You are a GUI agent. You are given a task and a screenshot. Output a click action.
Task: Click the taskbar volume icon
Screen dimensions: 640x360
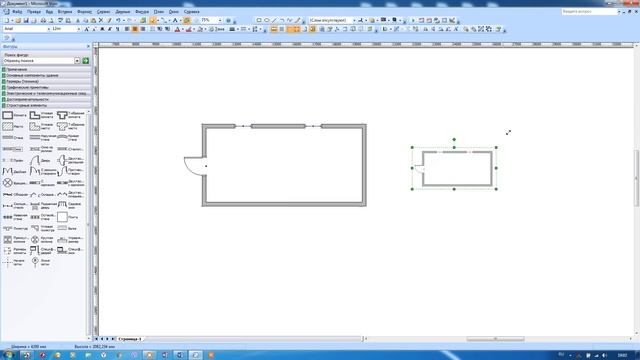604,356
